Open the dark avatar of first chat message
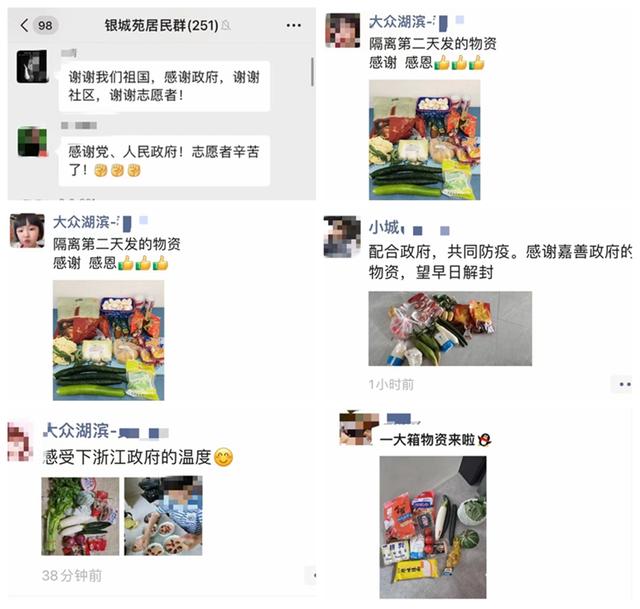 (x=32, y=67)
